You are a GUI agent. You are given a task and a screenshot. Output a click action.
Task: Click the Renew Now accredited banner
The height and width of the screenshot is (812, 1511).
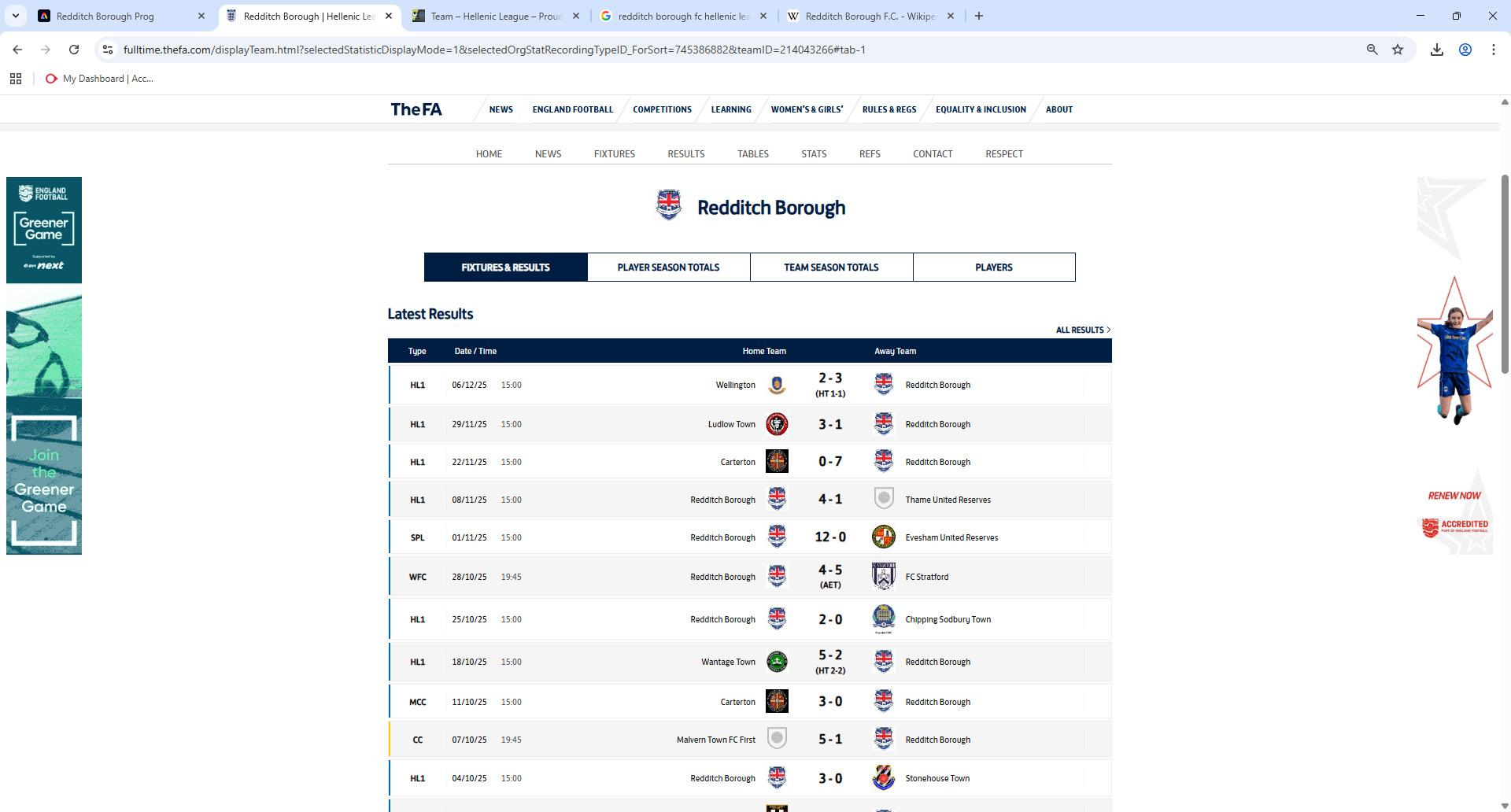coord(1454,366)
